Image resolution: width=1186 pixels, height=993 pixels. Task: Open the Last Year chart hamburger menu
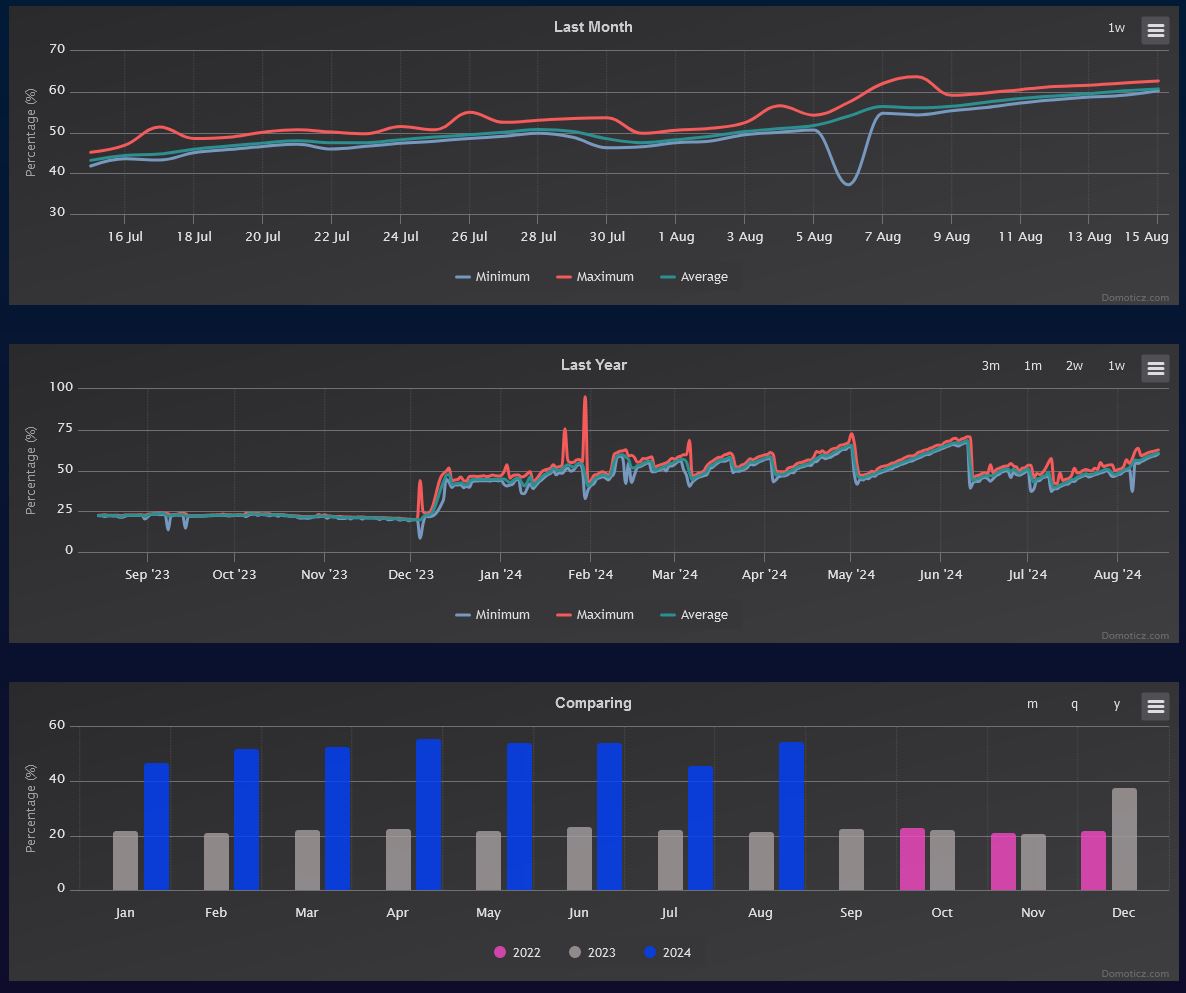(x=1155, y=368)
